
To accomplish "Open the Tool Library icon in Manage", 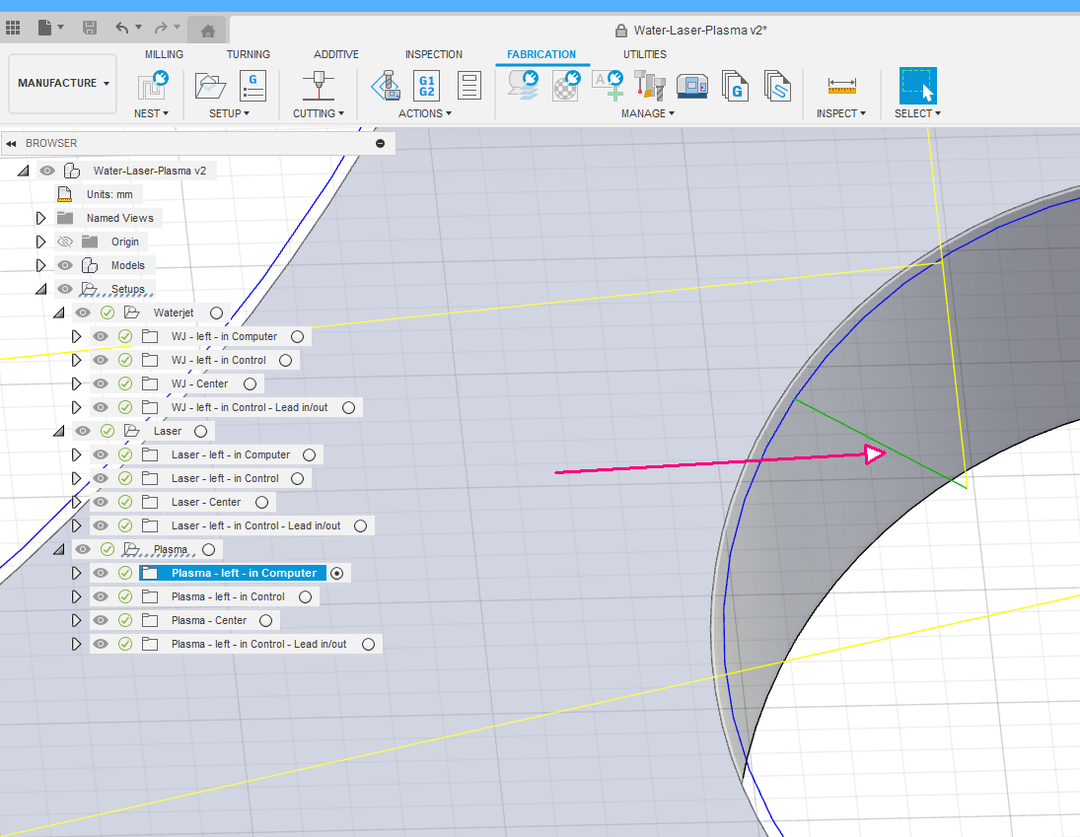I will point(649,85).
